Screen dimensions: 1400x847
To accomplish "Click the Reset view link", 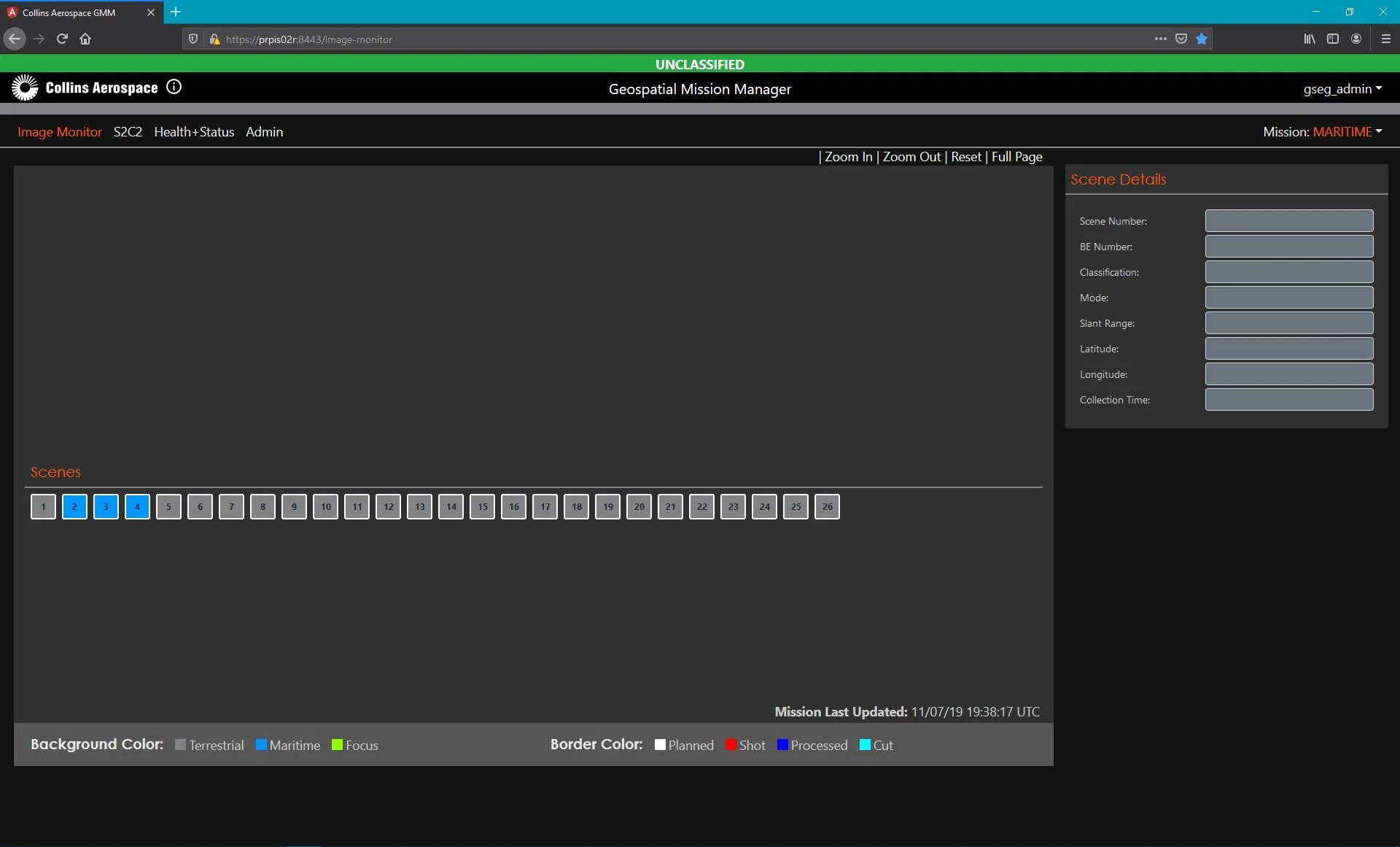I will tap(966, 157).
